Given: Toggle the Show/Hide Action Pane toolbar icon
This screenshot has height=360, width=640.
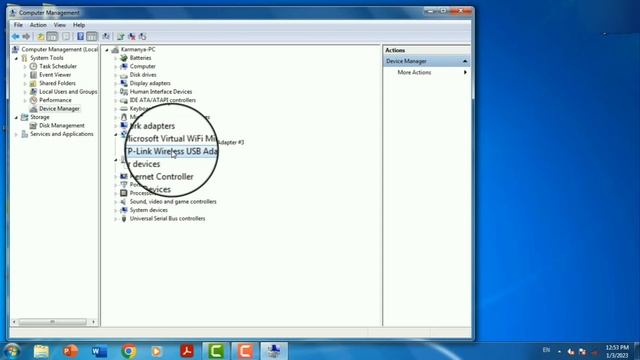Looking at the screenshot, I should click(92, 37).
